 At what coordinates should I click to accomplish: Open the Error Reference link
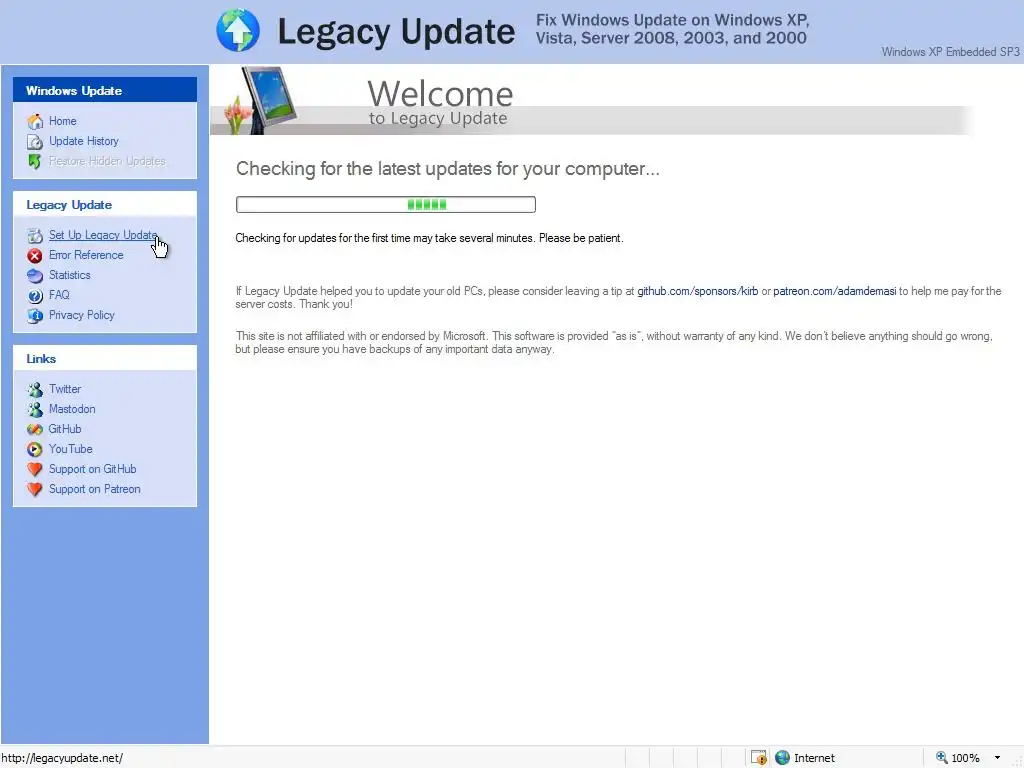86,255
